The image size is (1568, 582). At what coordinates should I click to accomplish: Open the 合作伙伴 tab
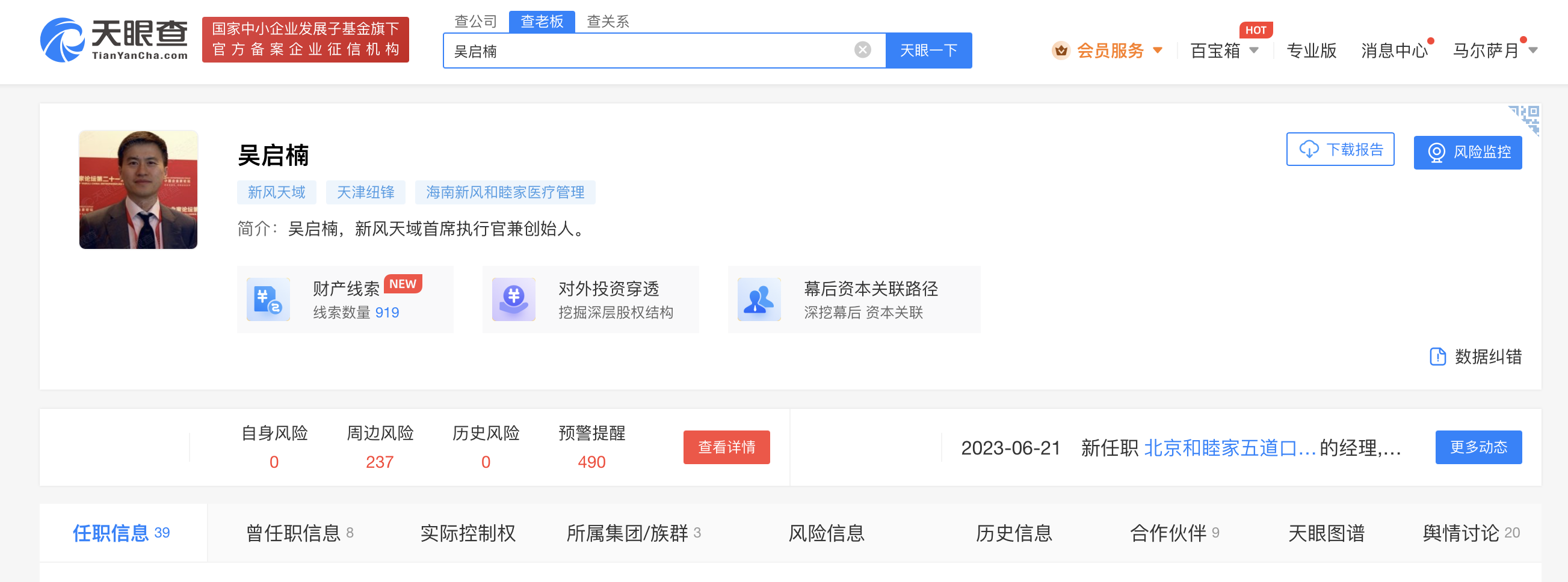click(x=1174, y=533)
